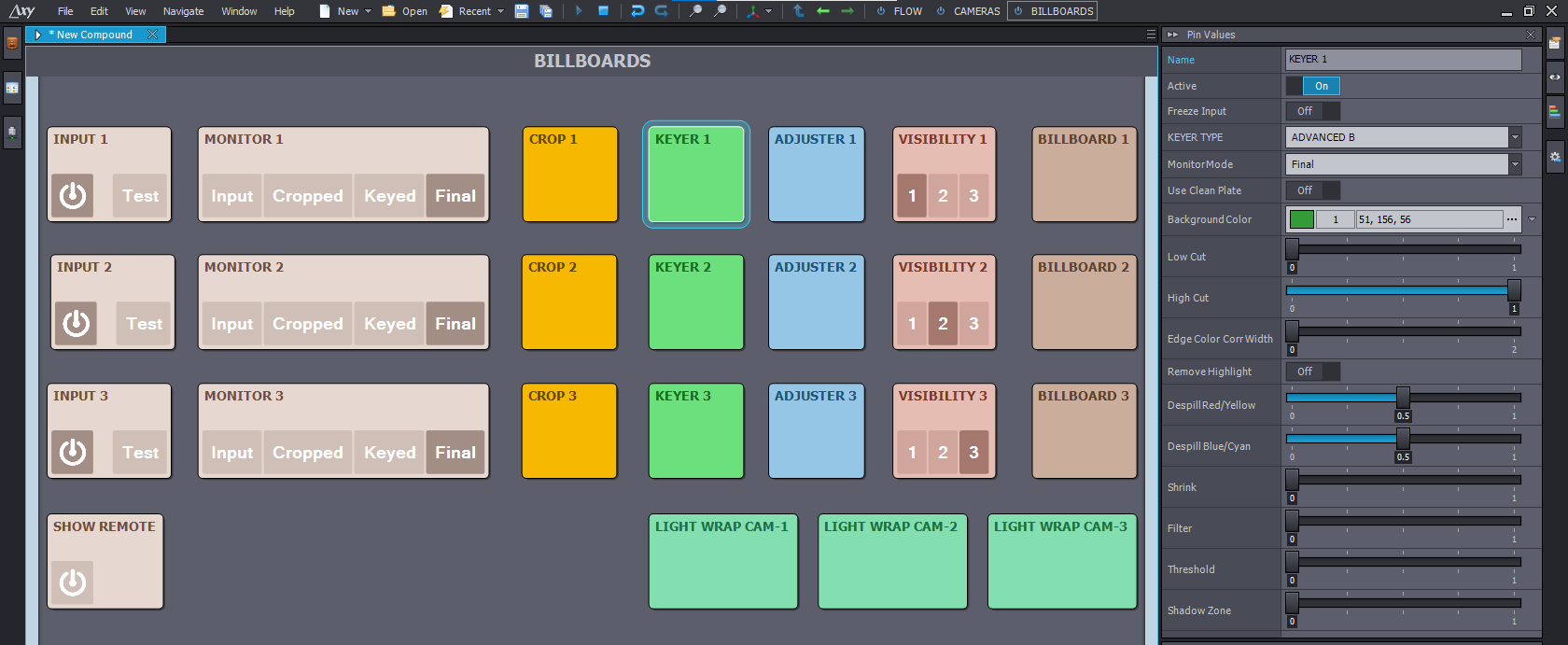1568x645 pixels.
Task: Click the green Background Color swatch
Action: (1301, 219)
